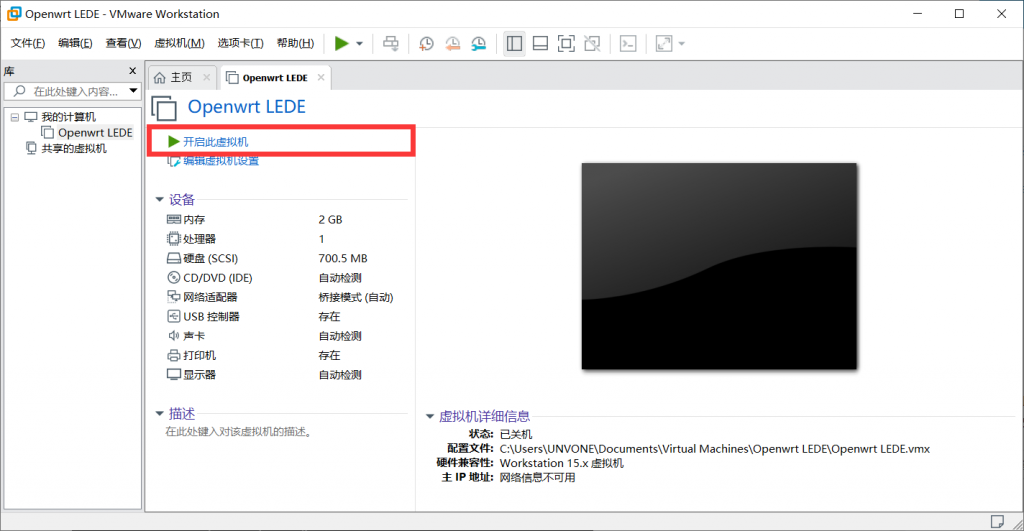Click the large VM icon beside the title
Screen dimensions: 1024x531
click(x=165, y=108)
